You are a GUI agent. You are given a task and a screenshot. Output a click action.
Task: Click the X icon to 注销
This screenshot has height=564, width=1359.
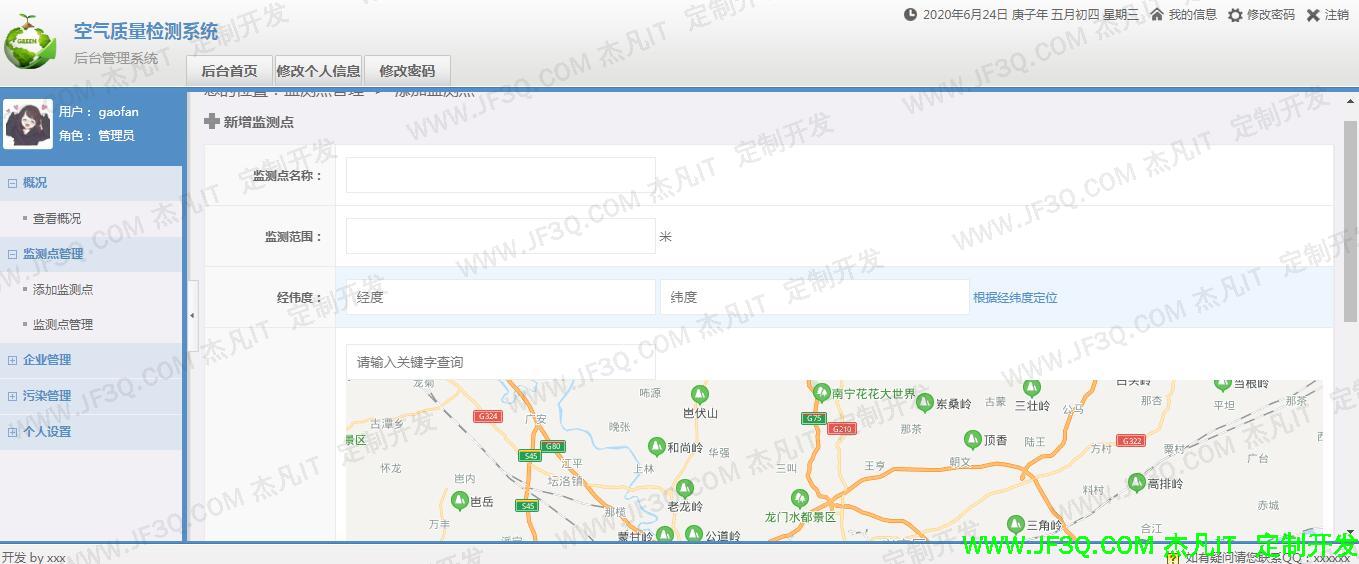coord(1313,15)
